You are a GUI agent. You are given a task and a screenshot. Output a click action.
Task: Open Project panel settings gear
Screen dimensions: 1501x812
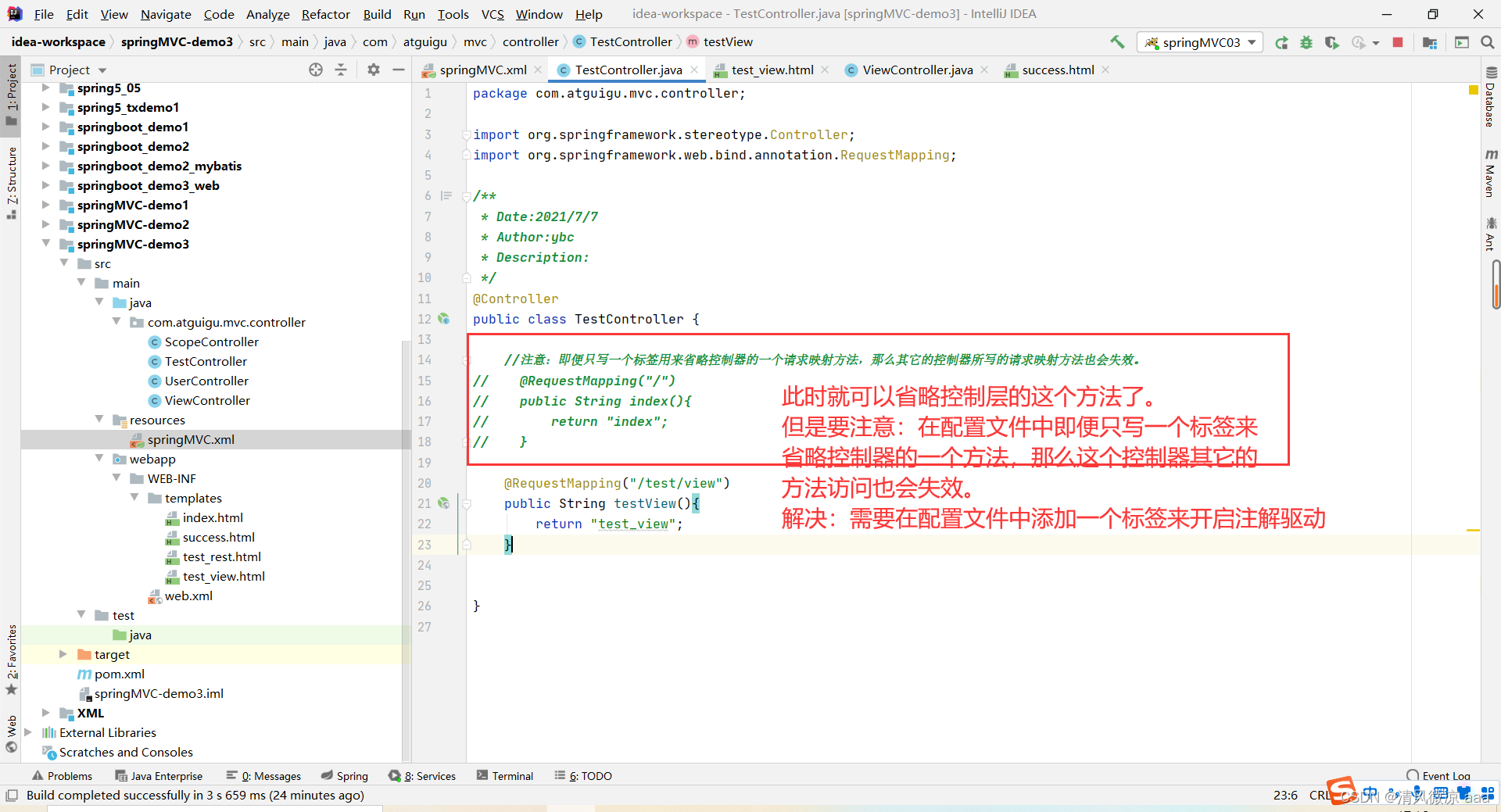coord(374,70)
